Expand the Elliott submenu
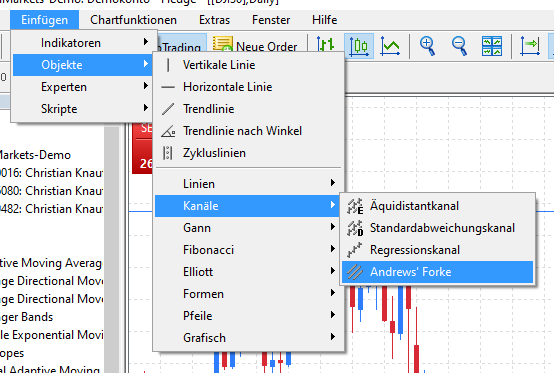The width and height of the screenshot is (554, 373). click(248, 272)
